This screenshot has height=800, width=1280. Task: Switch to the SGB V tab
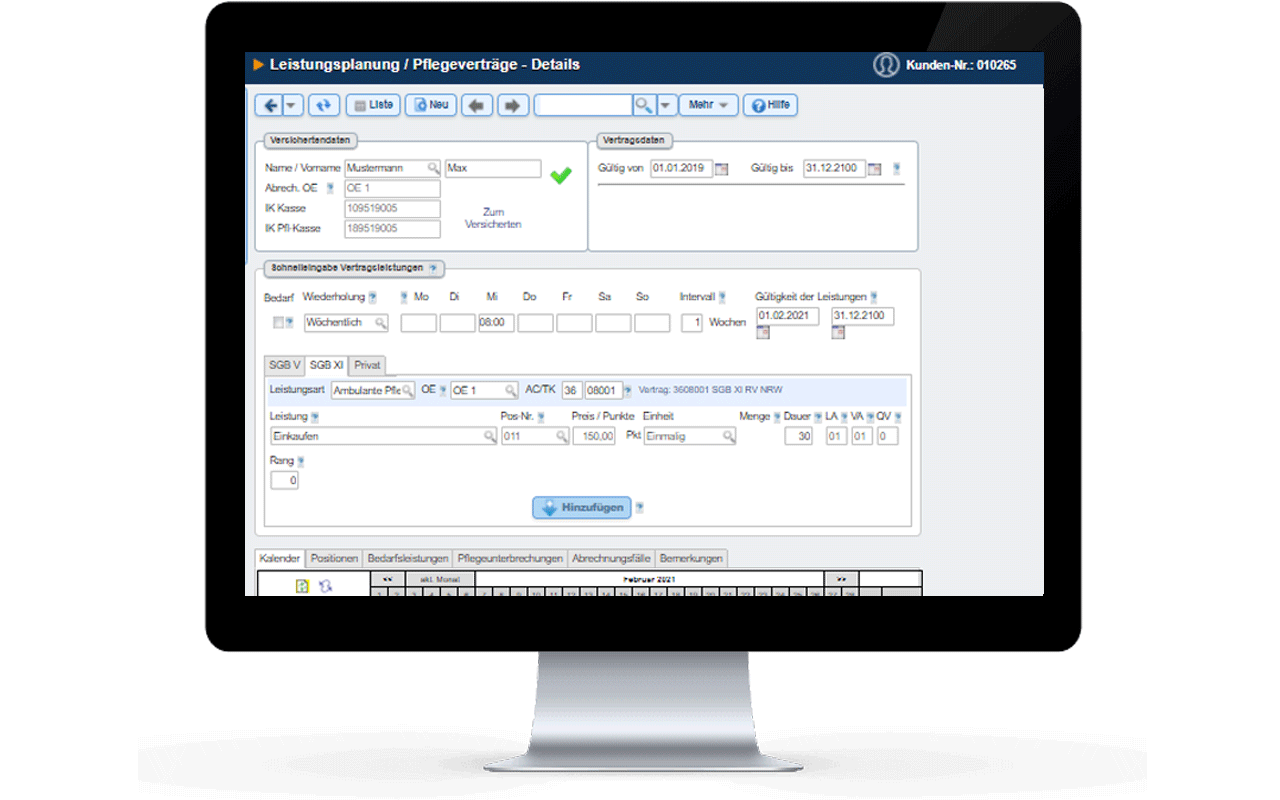tap(283, 365)
